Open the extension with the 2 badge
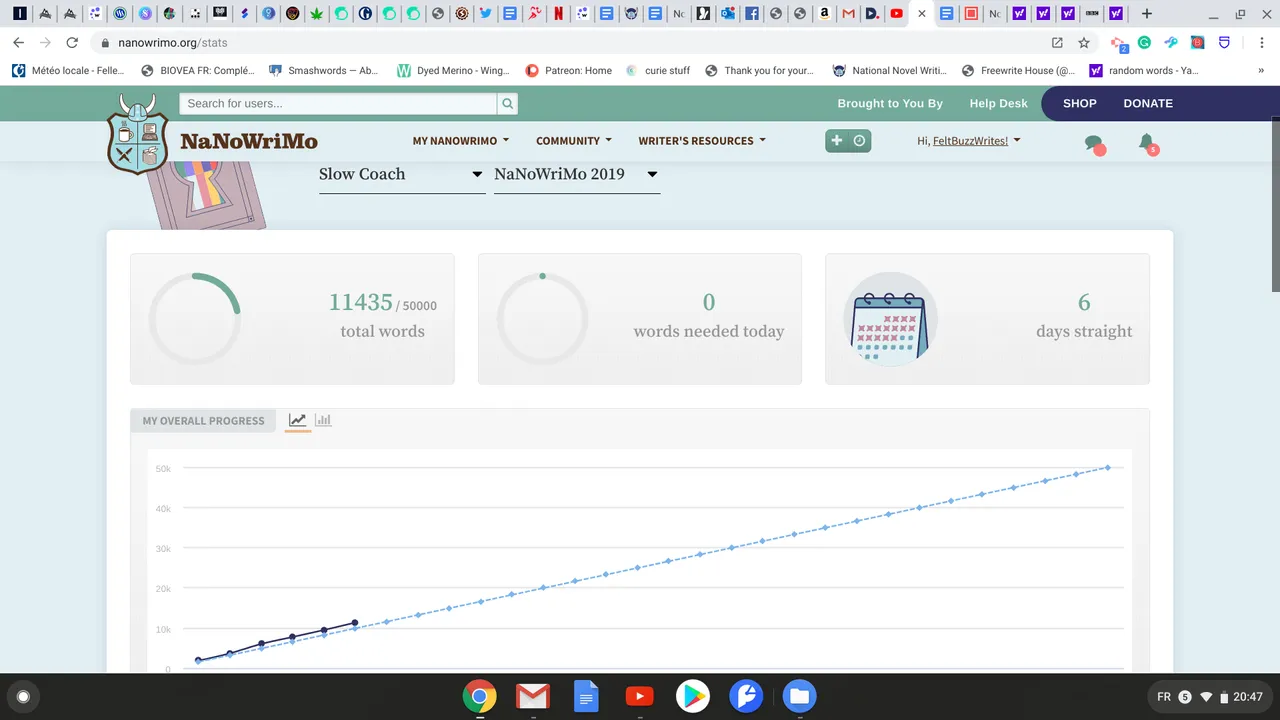Screen dimensions: 1280x720 tap(1119, 43)
